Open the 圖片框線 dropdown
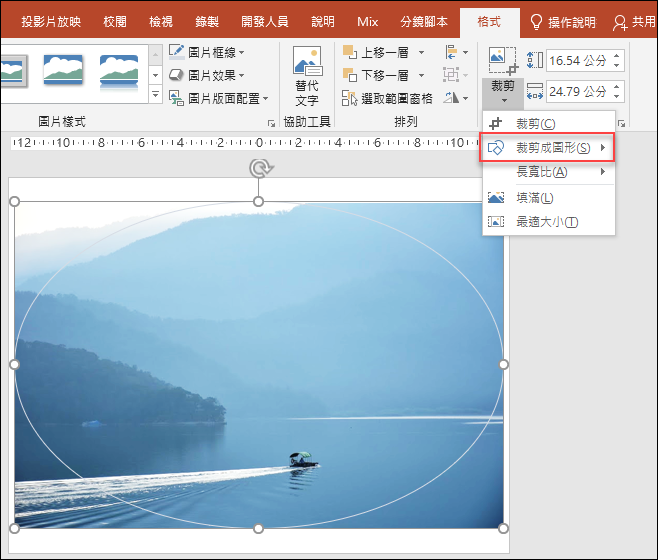Viewport: 658px width, 560px height. (x=207, y=52)
